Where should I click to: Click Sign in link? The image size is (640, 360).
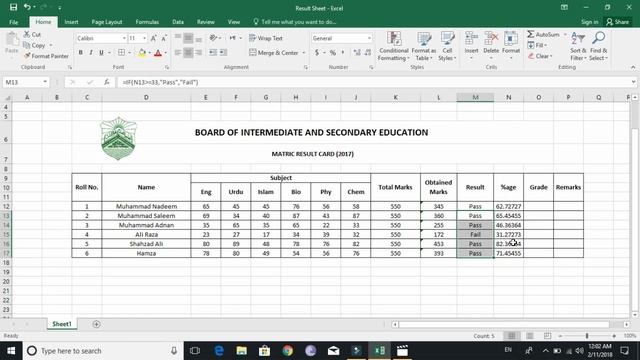[589, 22]
